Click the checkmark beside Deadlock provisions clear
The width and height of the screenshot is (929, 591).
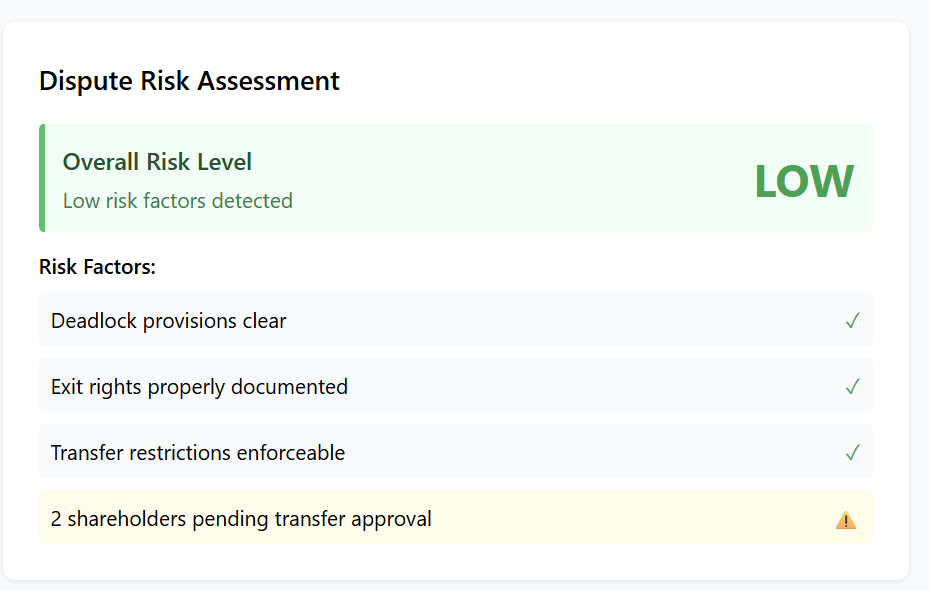click(x=852, y=320)
